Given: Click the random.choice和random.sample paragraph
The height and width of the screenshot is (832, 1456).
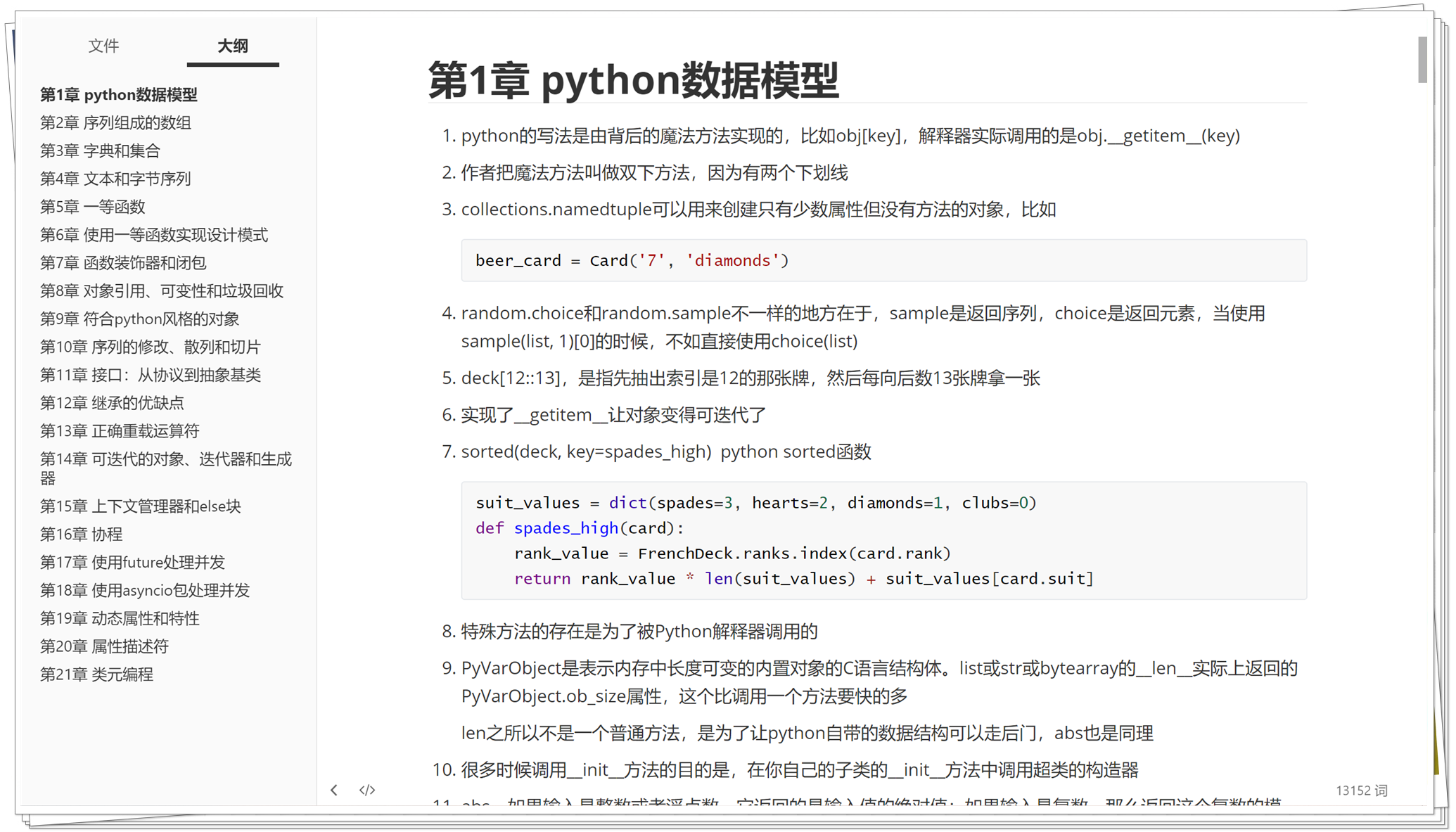Looking at the screenshot, I should coord(863,327).
